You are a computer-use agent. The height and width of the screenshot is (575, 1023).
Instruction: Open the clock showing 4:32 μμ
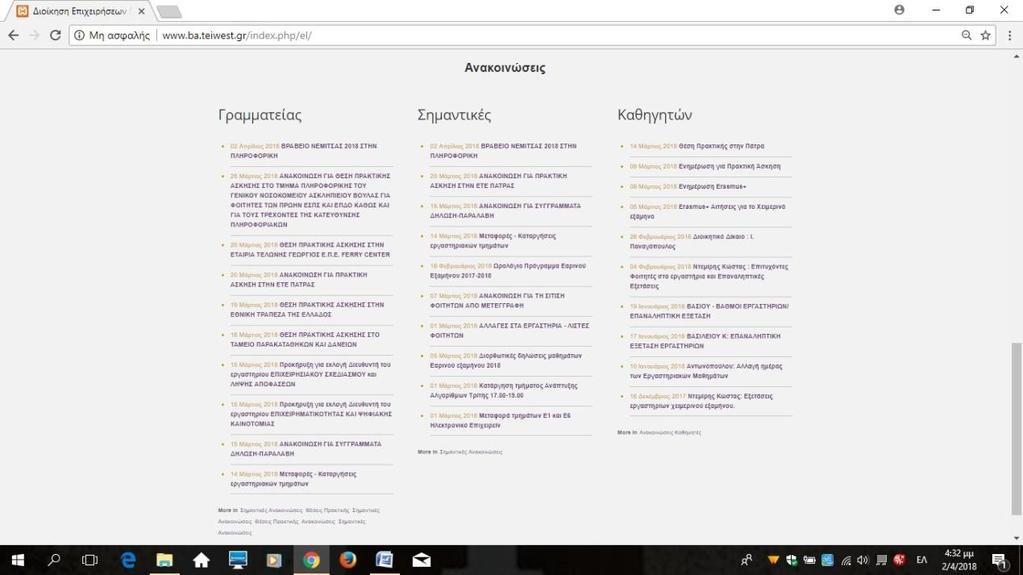[x=959, y=560]
